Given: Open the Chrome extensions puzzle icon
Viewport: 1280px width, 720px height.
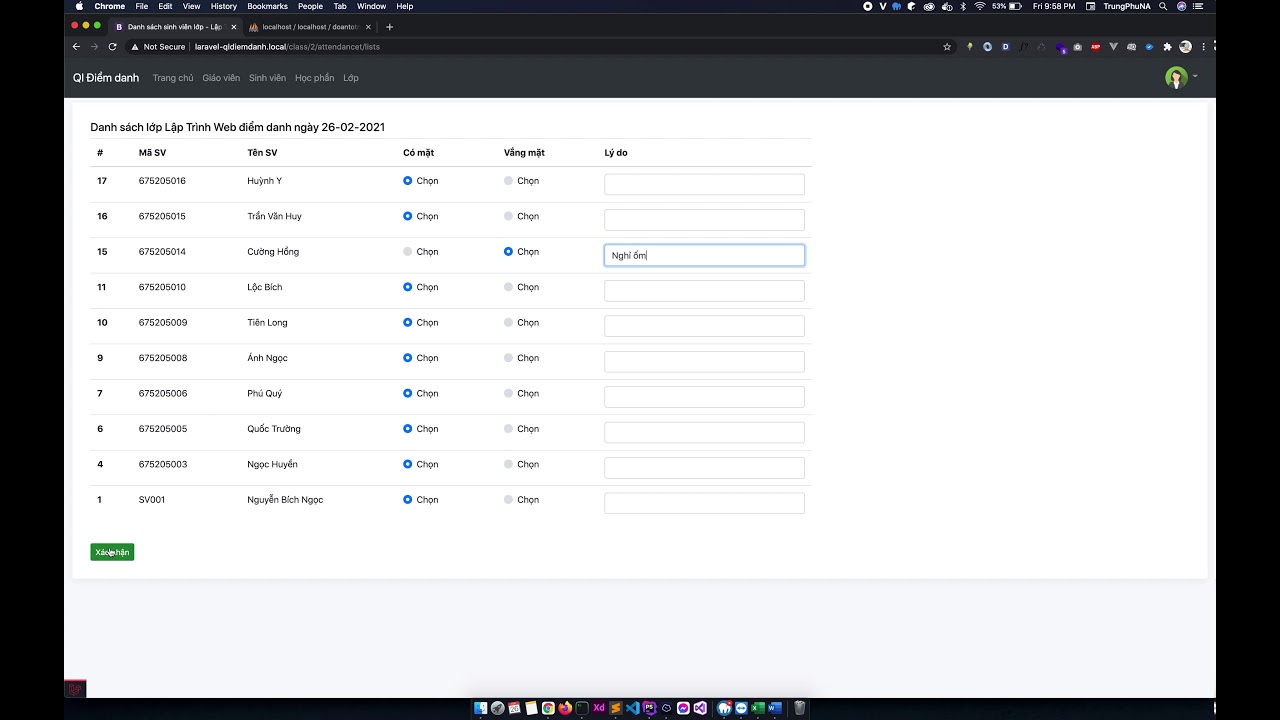Looking at the screenshot, I should click(1167, 46).
